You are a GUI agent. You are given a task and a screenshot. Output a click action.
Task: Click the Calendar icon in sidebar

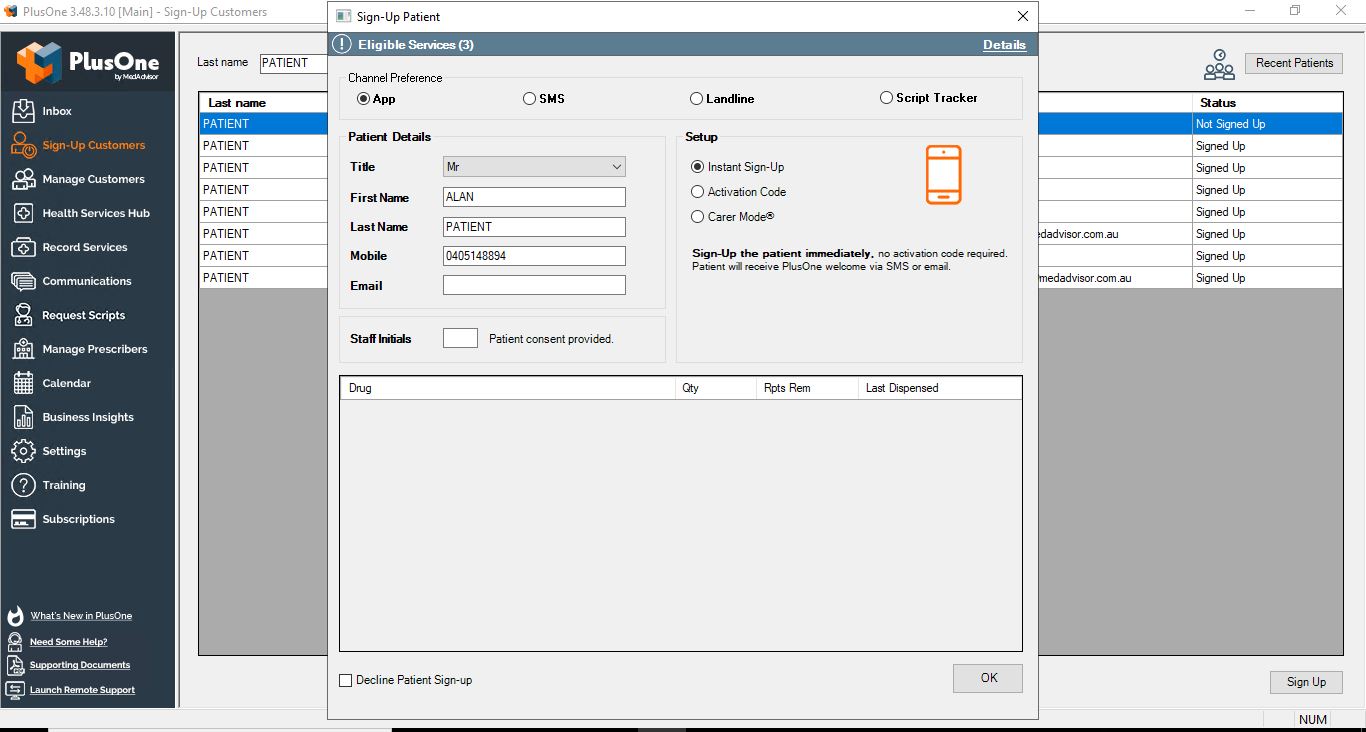click(24, 383)
